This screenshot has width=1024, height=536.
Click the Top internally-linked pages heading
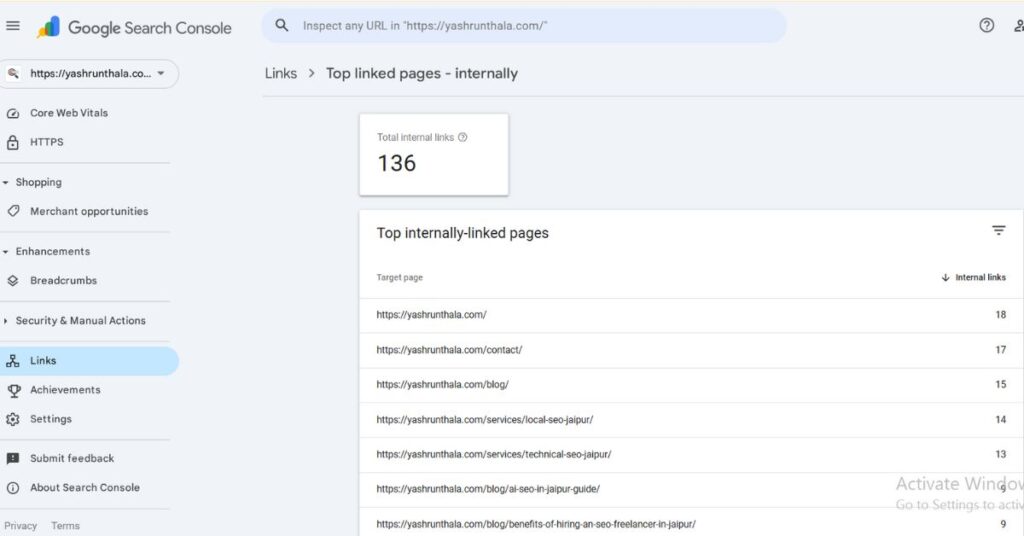pyautogui.click(x=462, y=233)
